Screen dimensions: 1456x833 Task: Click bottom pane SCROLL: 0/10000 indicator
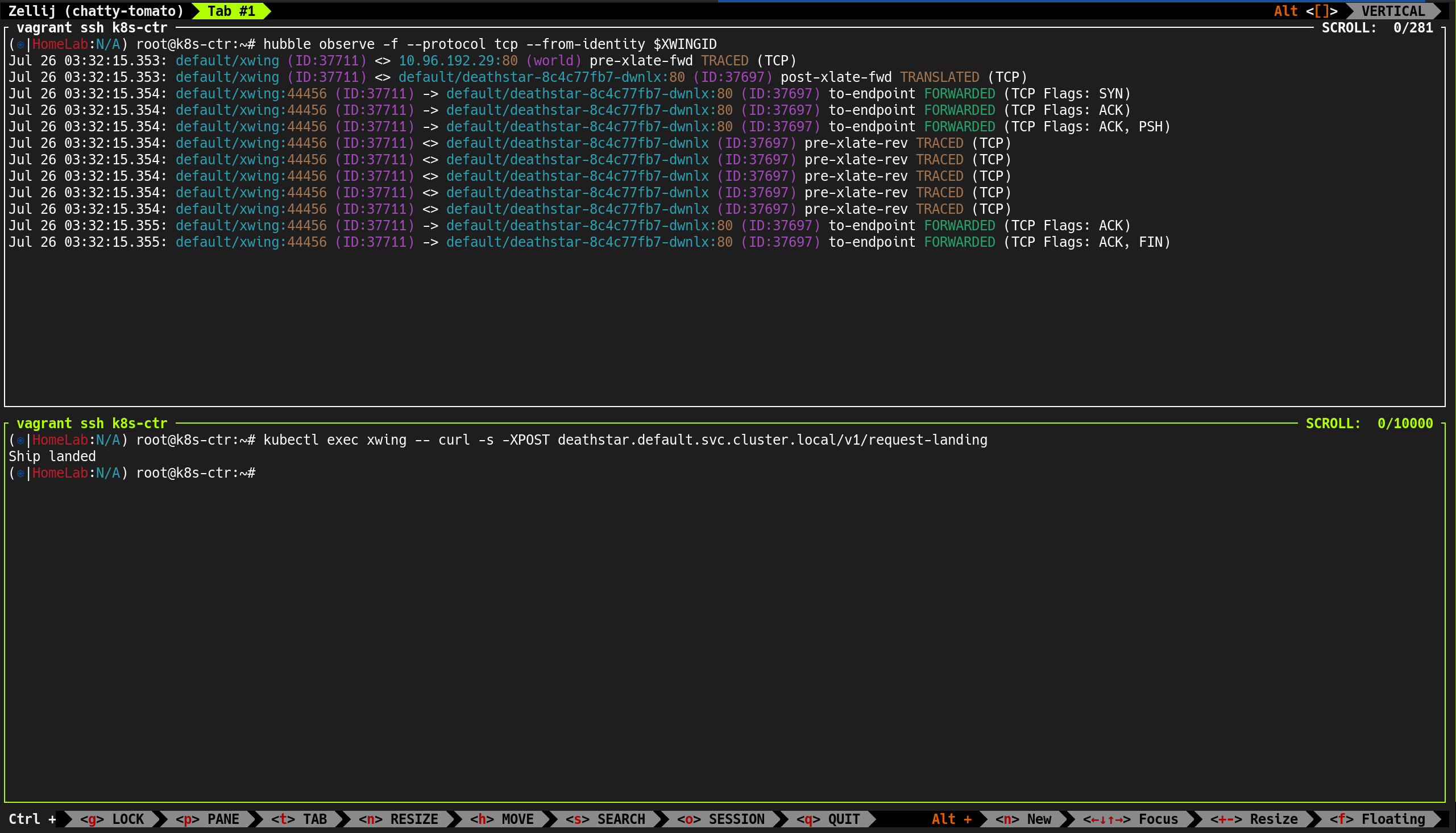point(1369,423)
